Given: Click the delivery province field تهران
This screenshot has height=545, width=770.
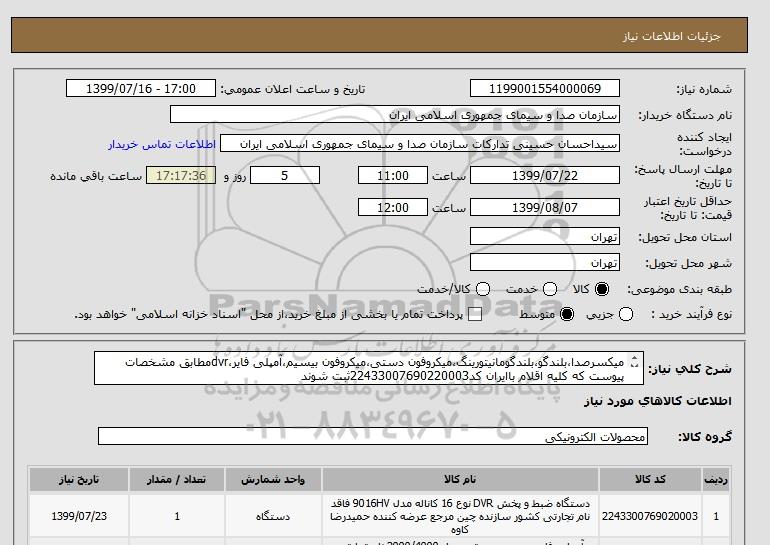Looking at the screenshot, I should click(545, 237).
